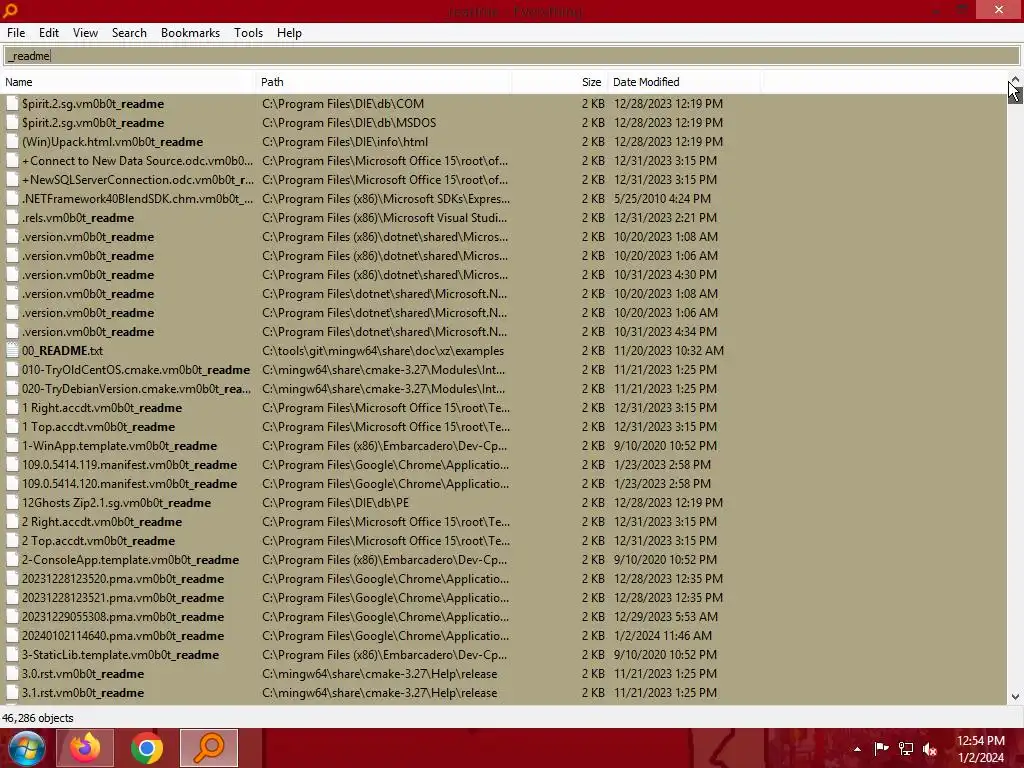Viewport: 1024px width, 768px height.
Task: Click file icon of 3.0.rst.vm0b0t_readme
Action: 12,673
